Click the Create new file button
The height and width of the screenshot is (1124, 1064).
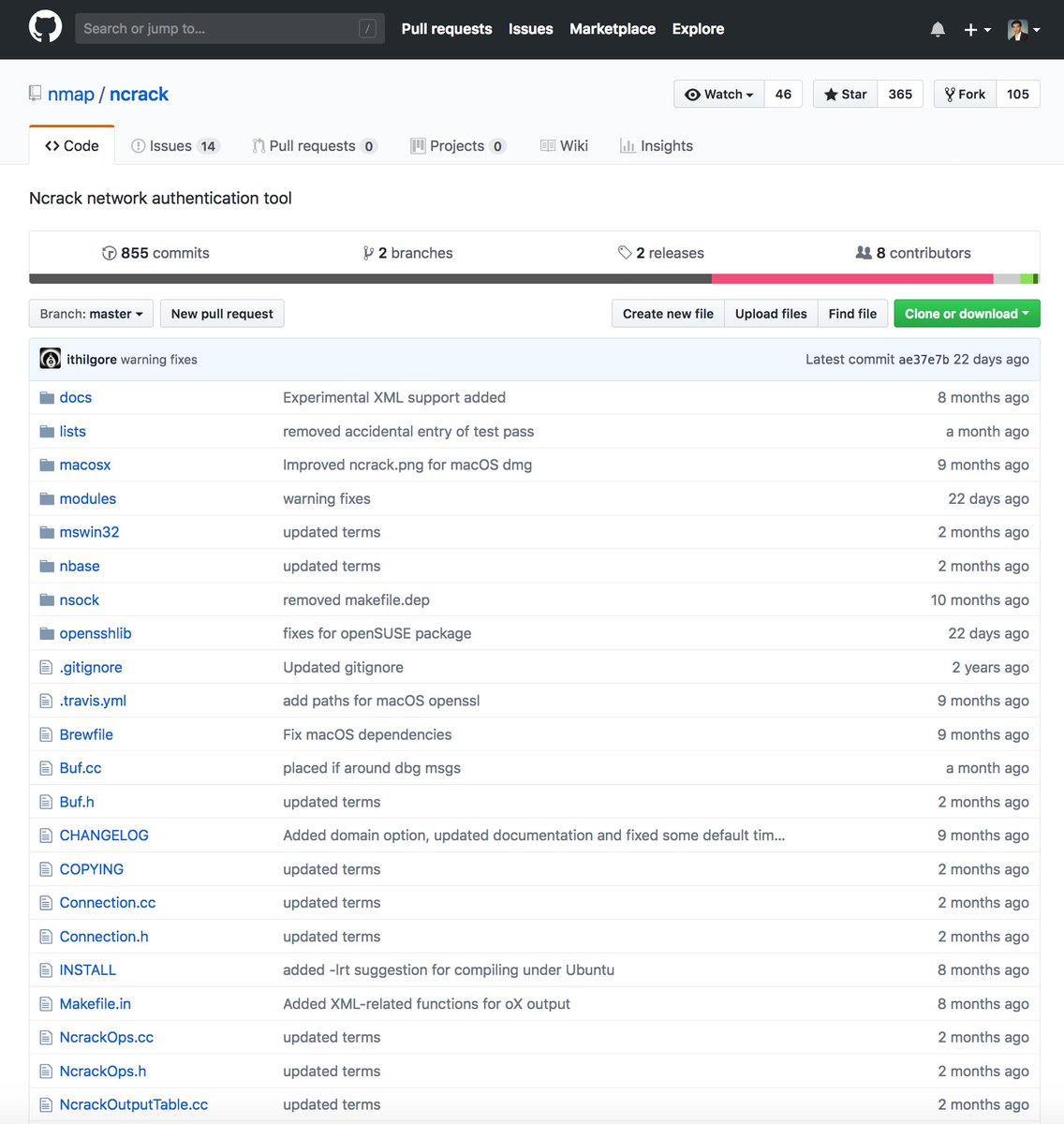coord(668,314)
